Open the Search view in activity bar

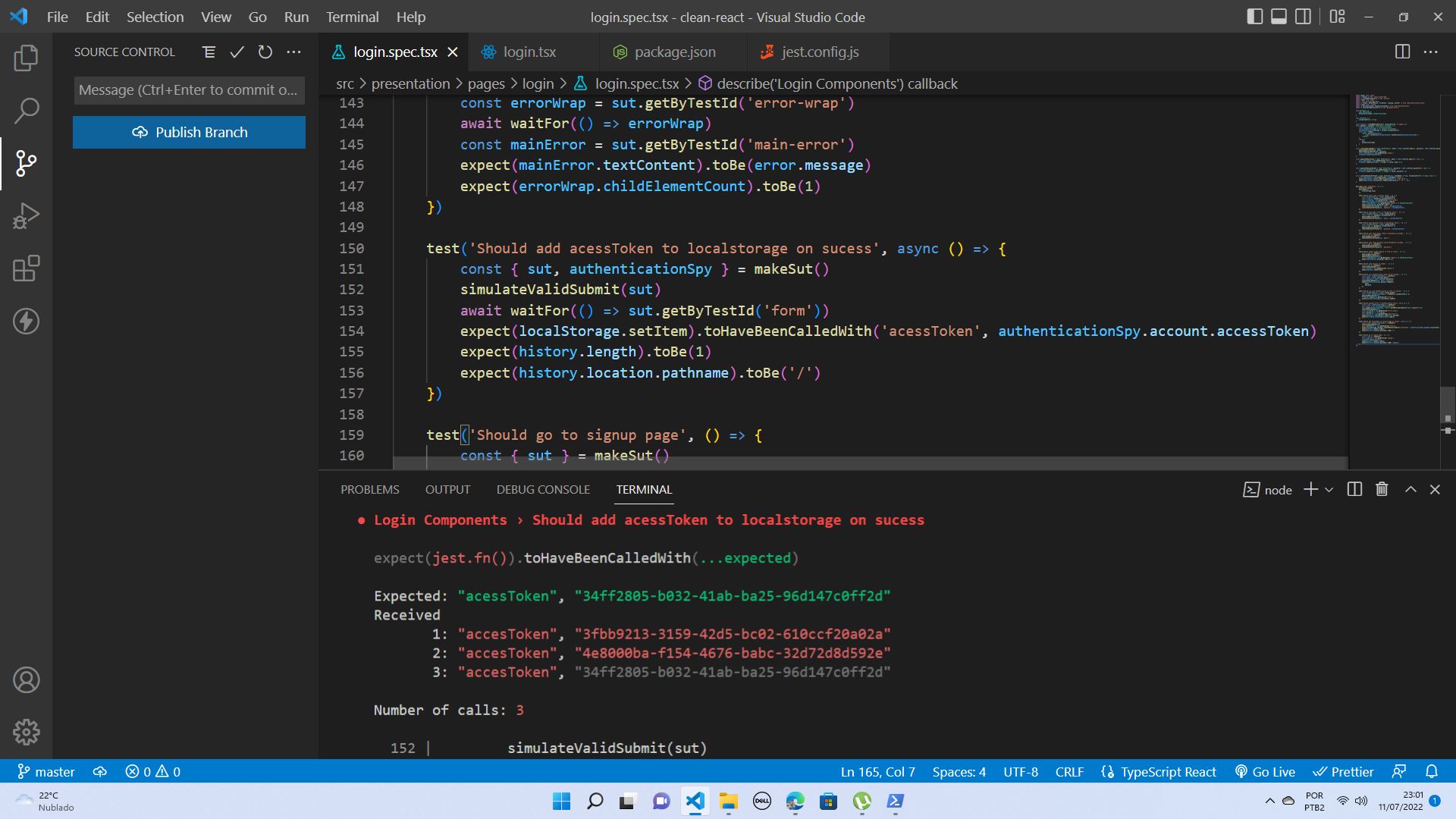(x=26, y=111)
